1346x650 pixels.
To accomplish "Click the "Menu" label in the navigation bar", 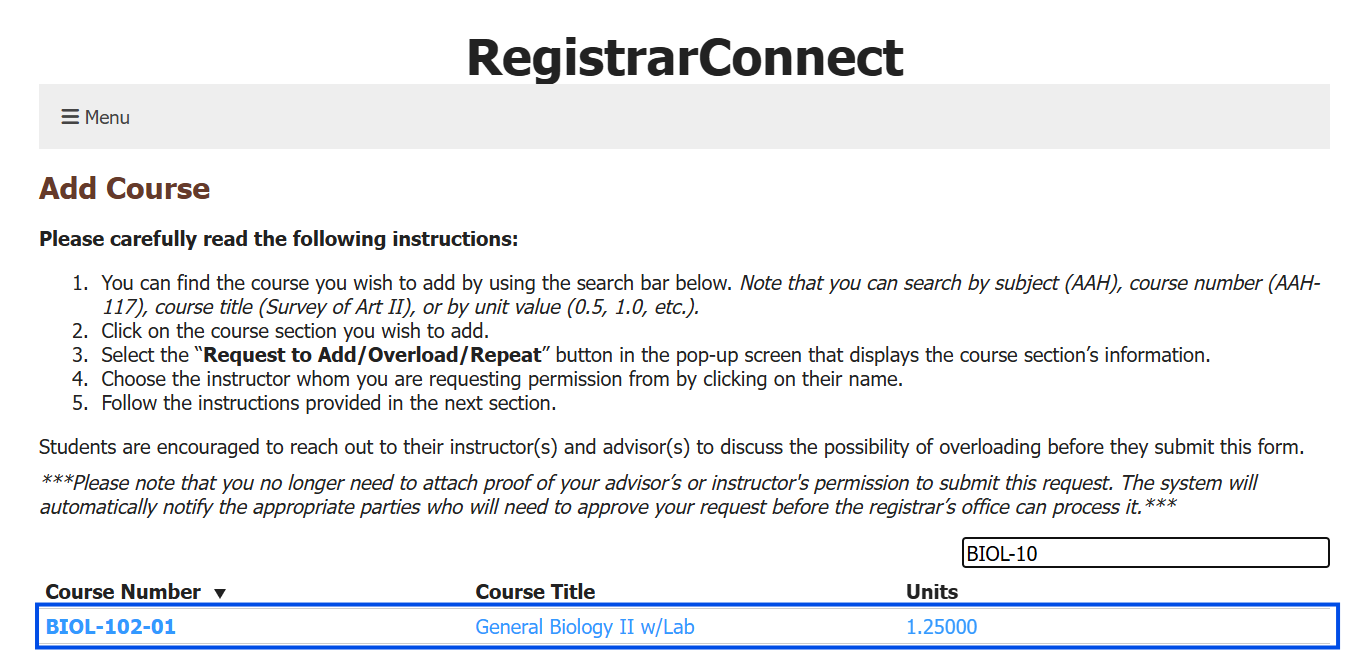I will pyautogui.click(x=107, y=117).
